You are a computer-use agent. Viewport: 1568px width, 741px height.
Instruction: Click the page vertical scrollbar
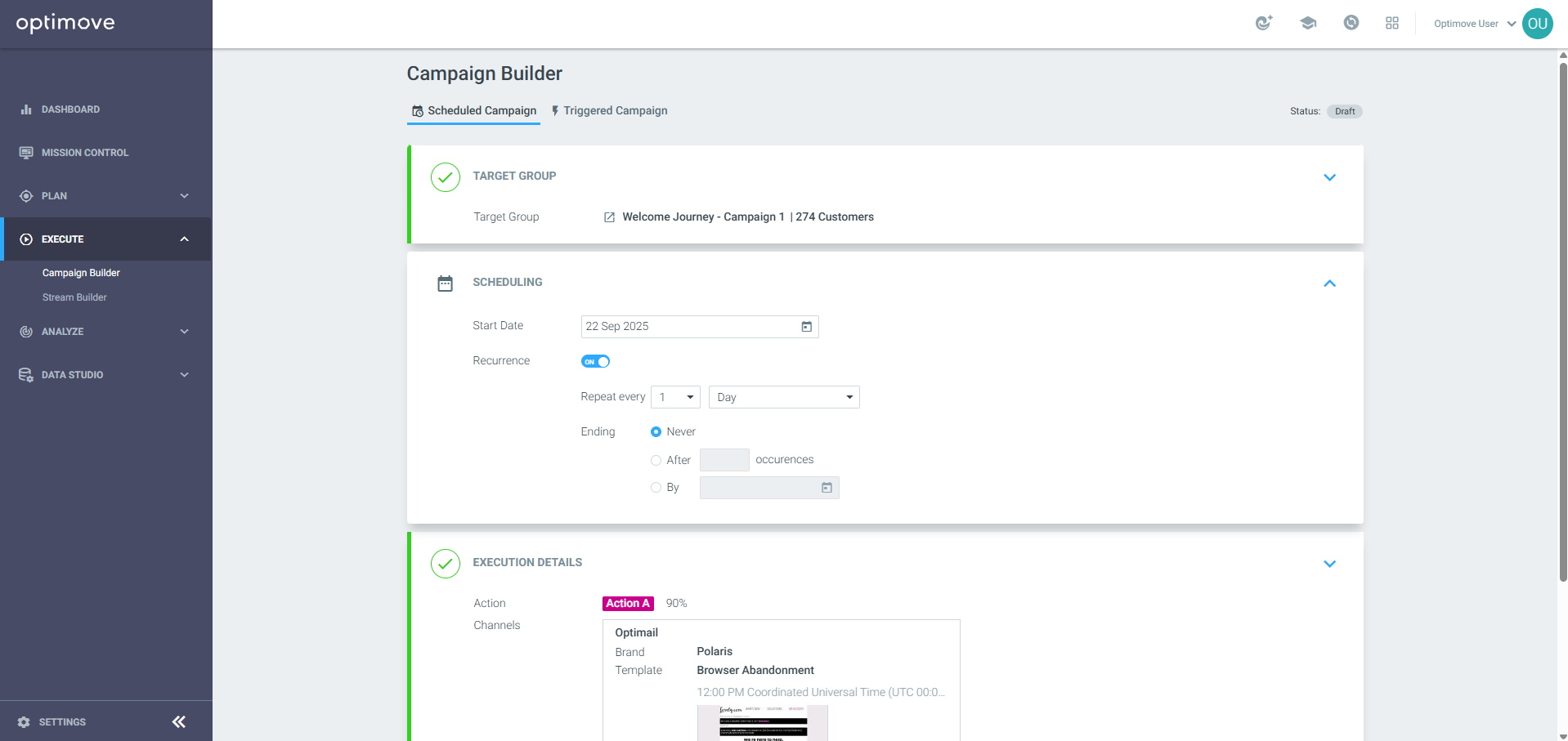coord(1562,327)
